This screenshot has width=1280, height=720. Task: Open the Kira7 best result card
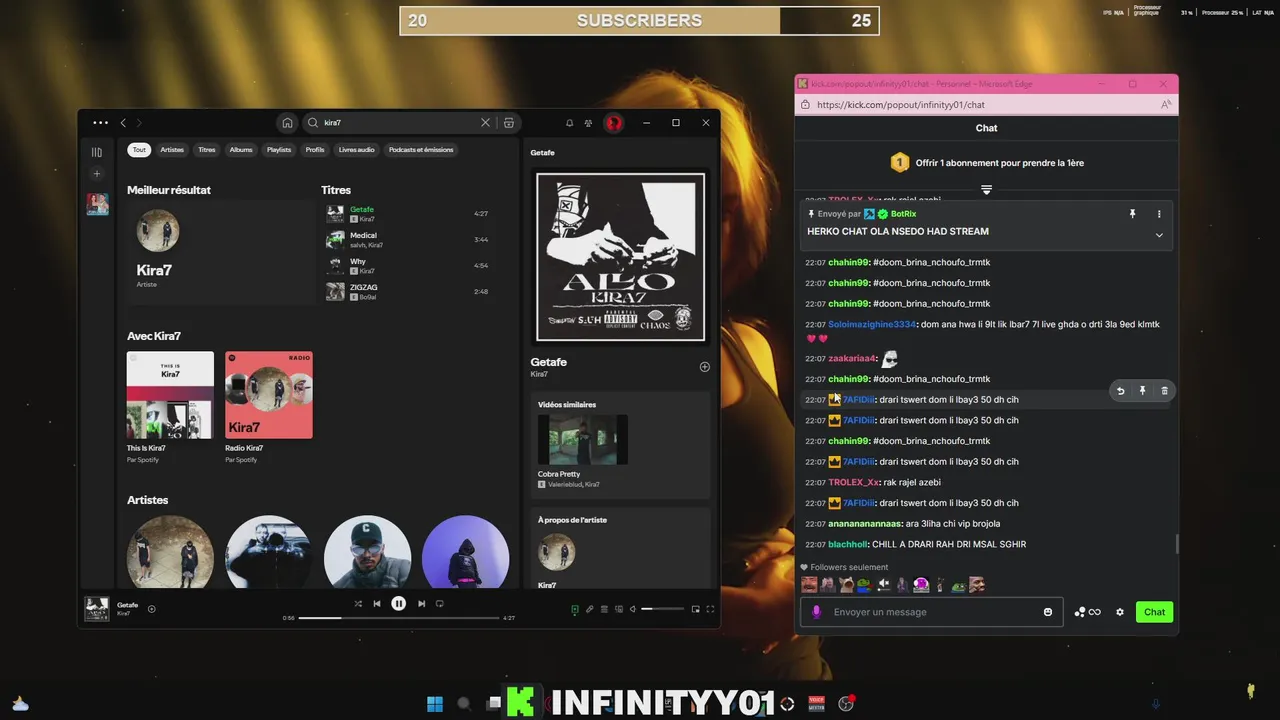(221, 252)
